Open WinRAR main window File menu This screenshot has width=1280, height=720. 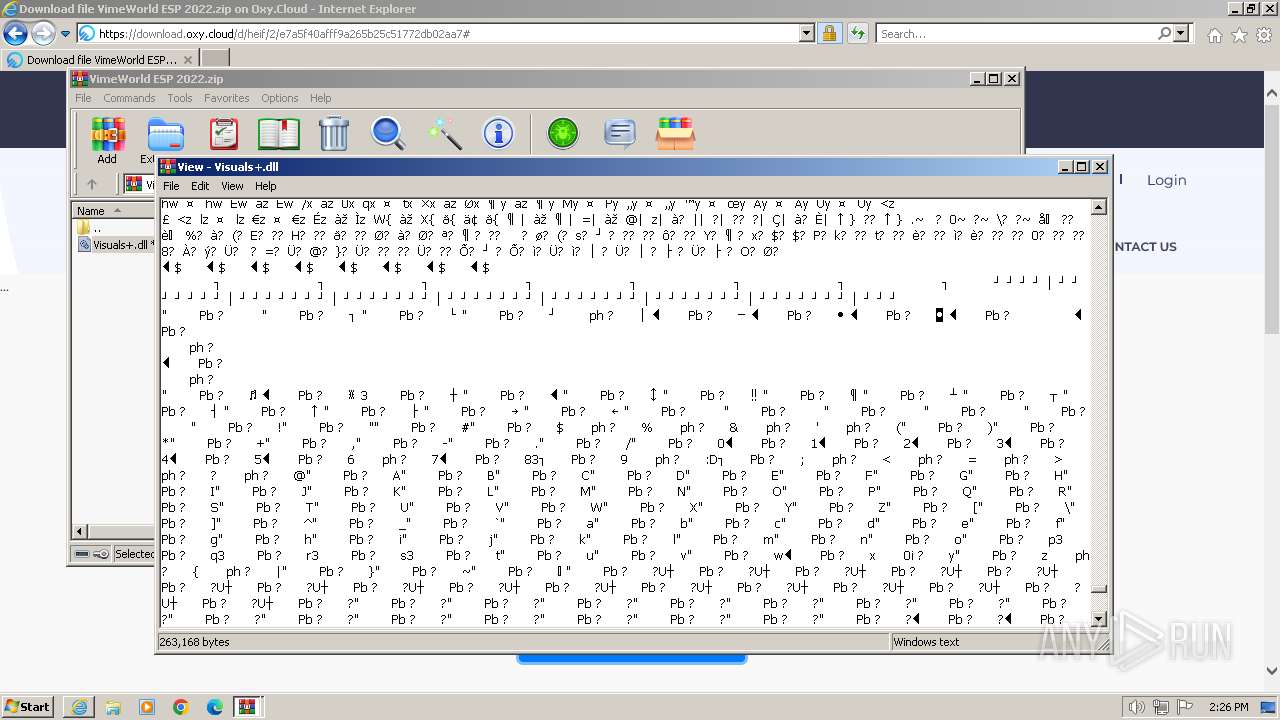click(x=83, y=98)
